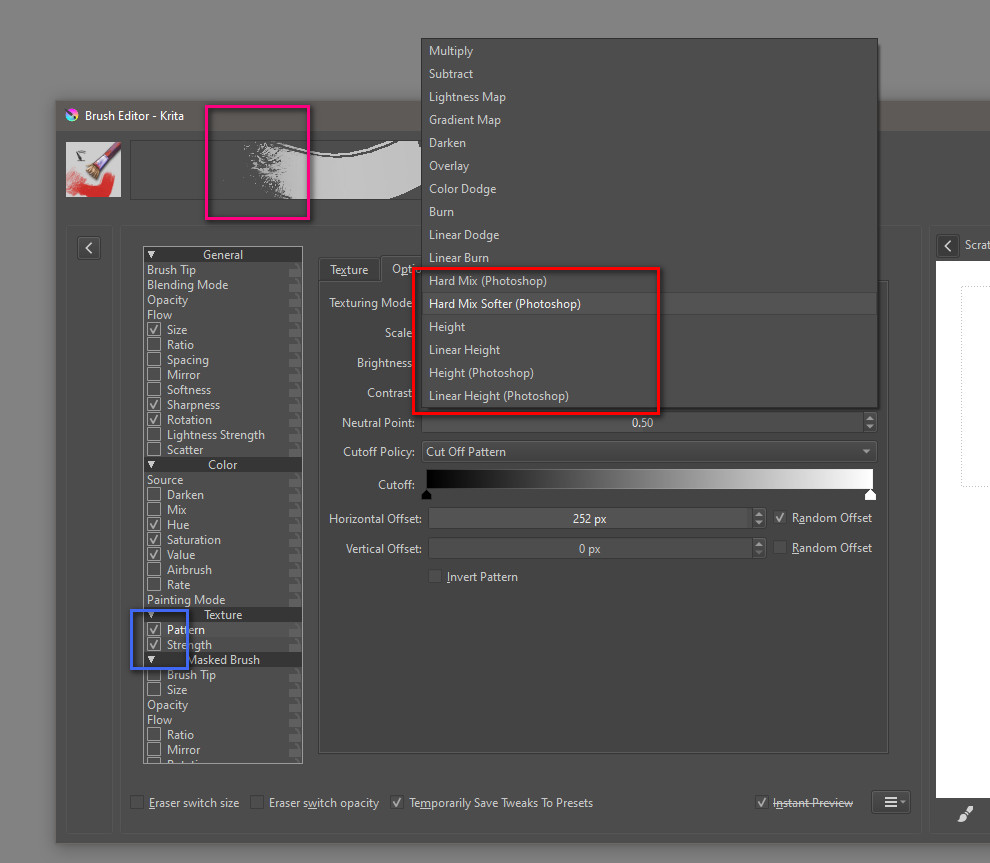This screenshot has height=863, width=990.
Task: Select Subtract in the mode list
Action: pos(649,74)
